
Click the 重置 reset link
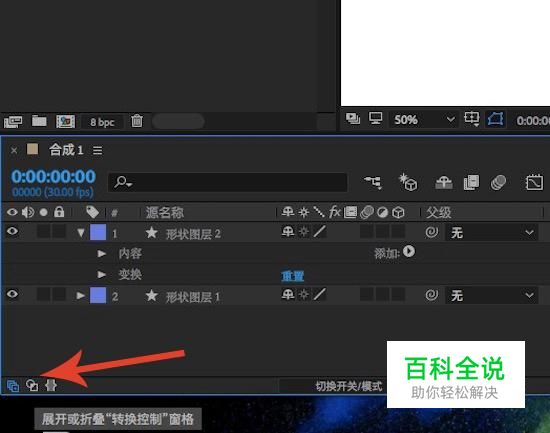293,276
